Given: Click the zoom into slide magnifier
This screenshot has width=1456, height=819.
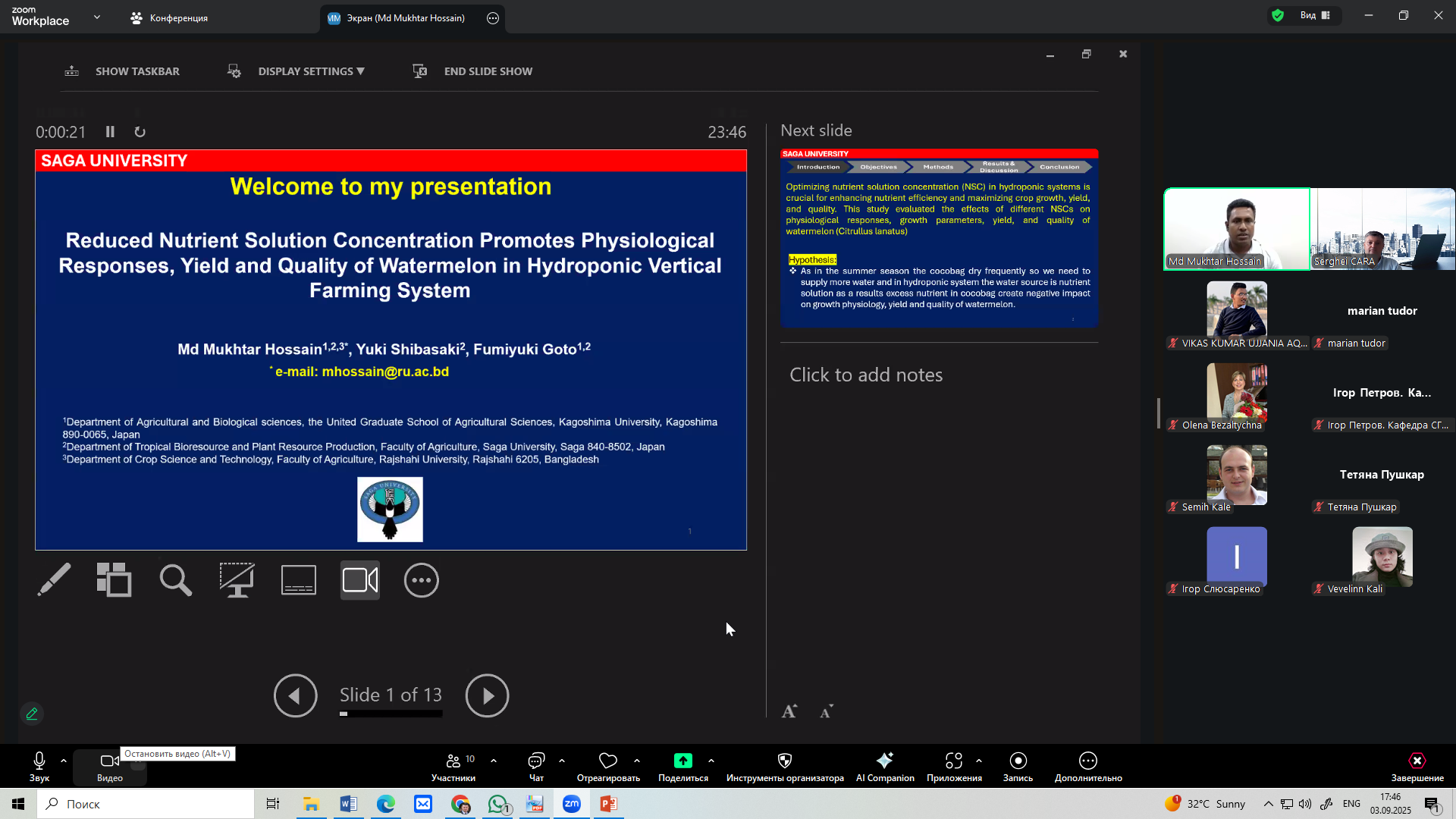Looking at the screenshot, I should click(x=175, y=580).
